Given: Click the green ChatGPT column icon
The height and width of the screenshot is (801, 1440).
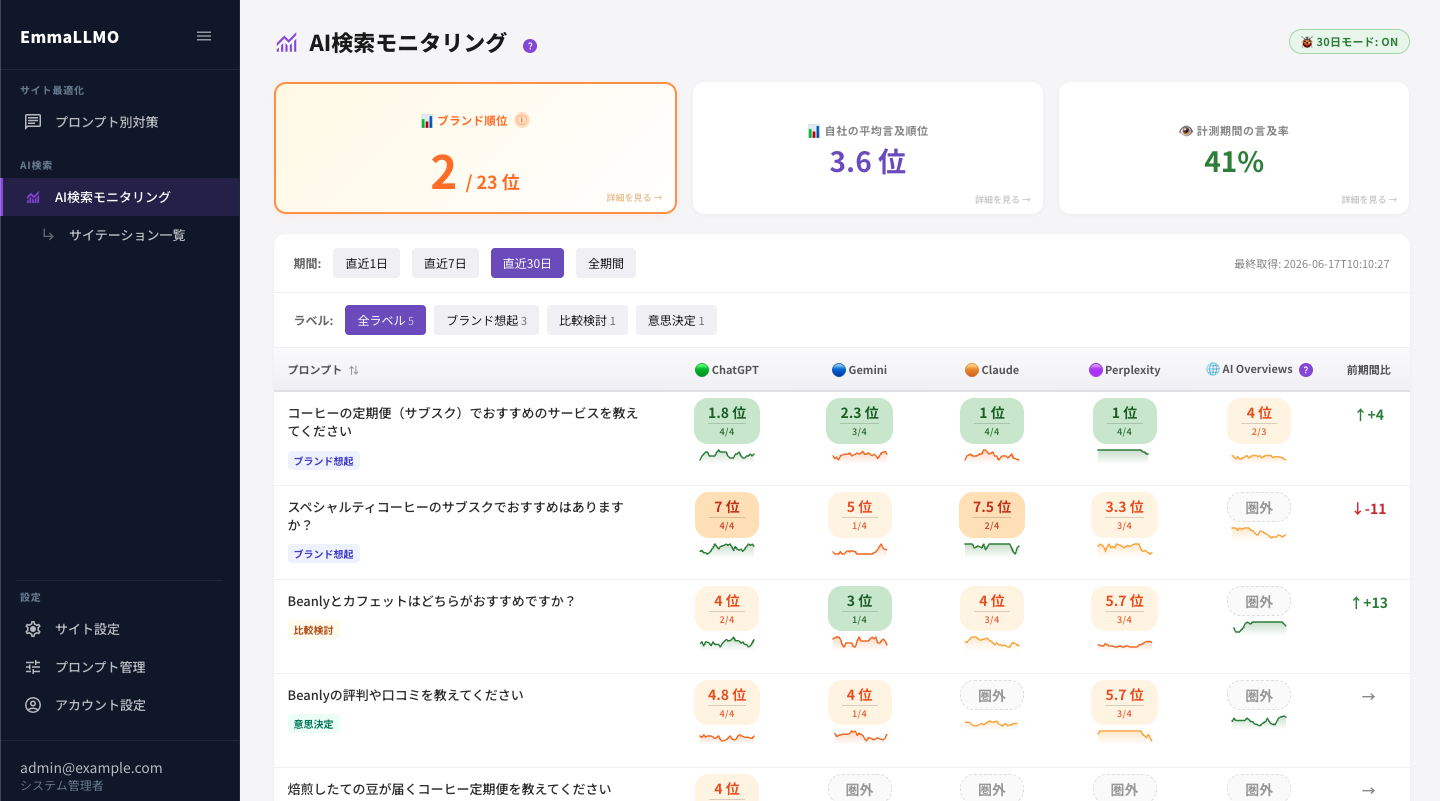Looking at the screenshot, I should (702, 370).
